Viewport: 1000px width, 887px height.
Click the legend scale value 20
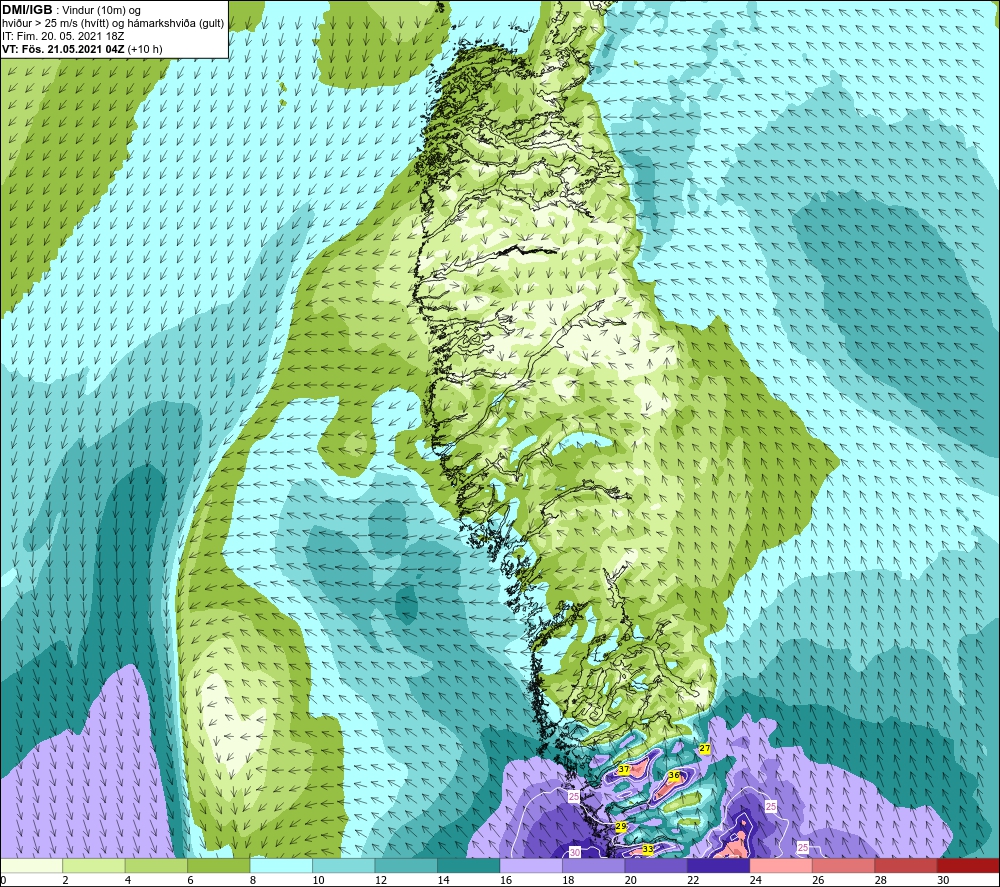pyautogui.click(x=631, y=880)
